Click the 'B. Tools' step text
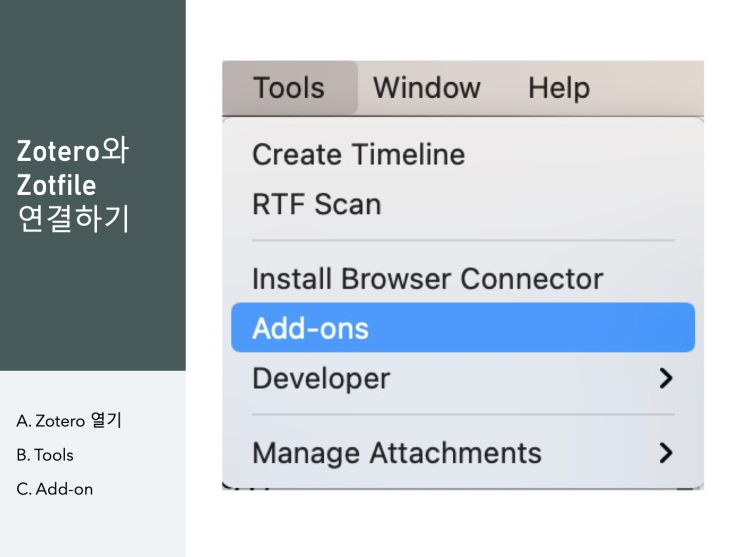Image resolution: width=743 pixels, height=557 pixels. tap(45, 455)
